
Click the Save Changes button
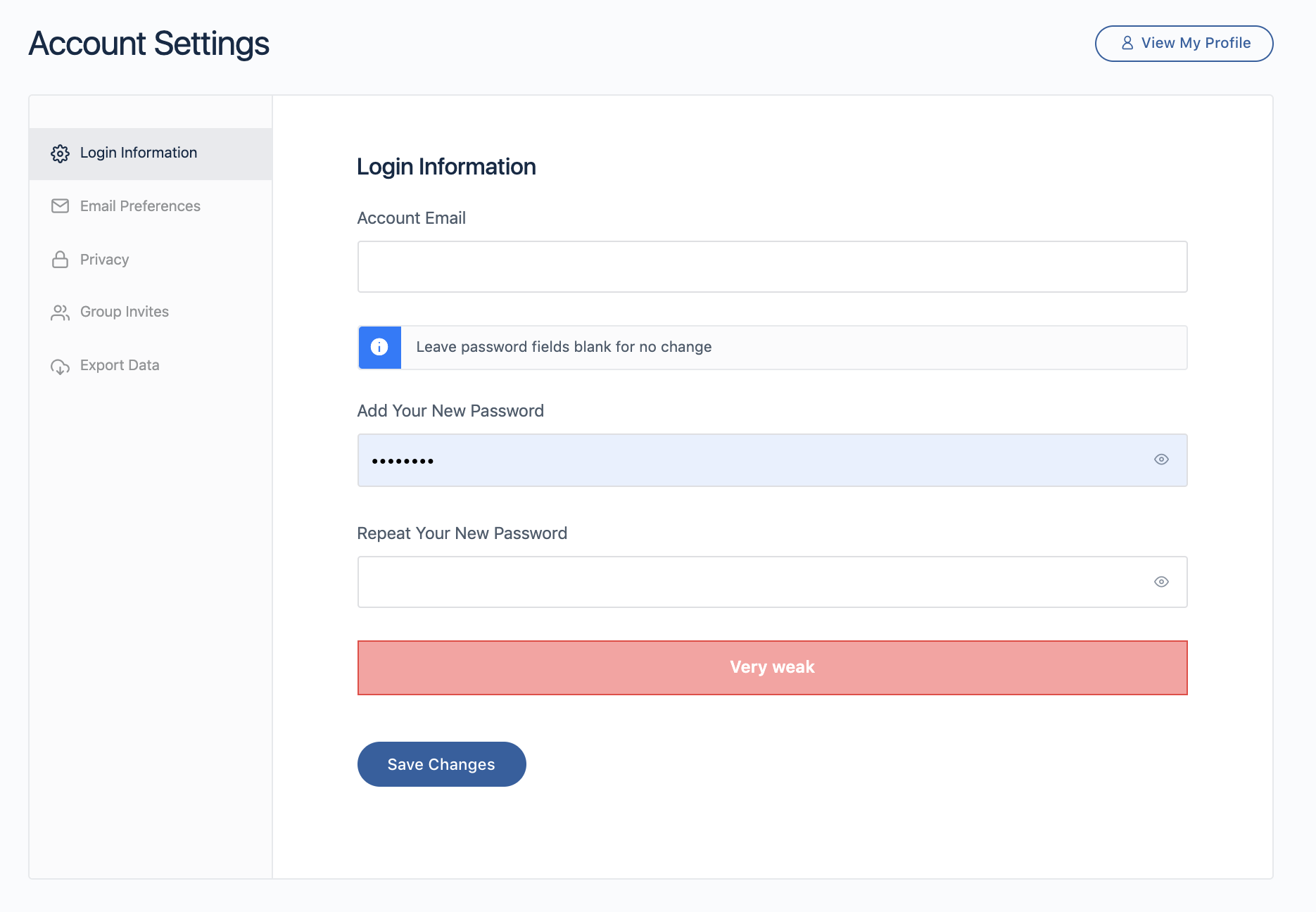click(x=441, y=764)
